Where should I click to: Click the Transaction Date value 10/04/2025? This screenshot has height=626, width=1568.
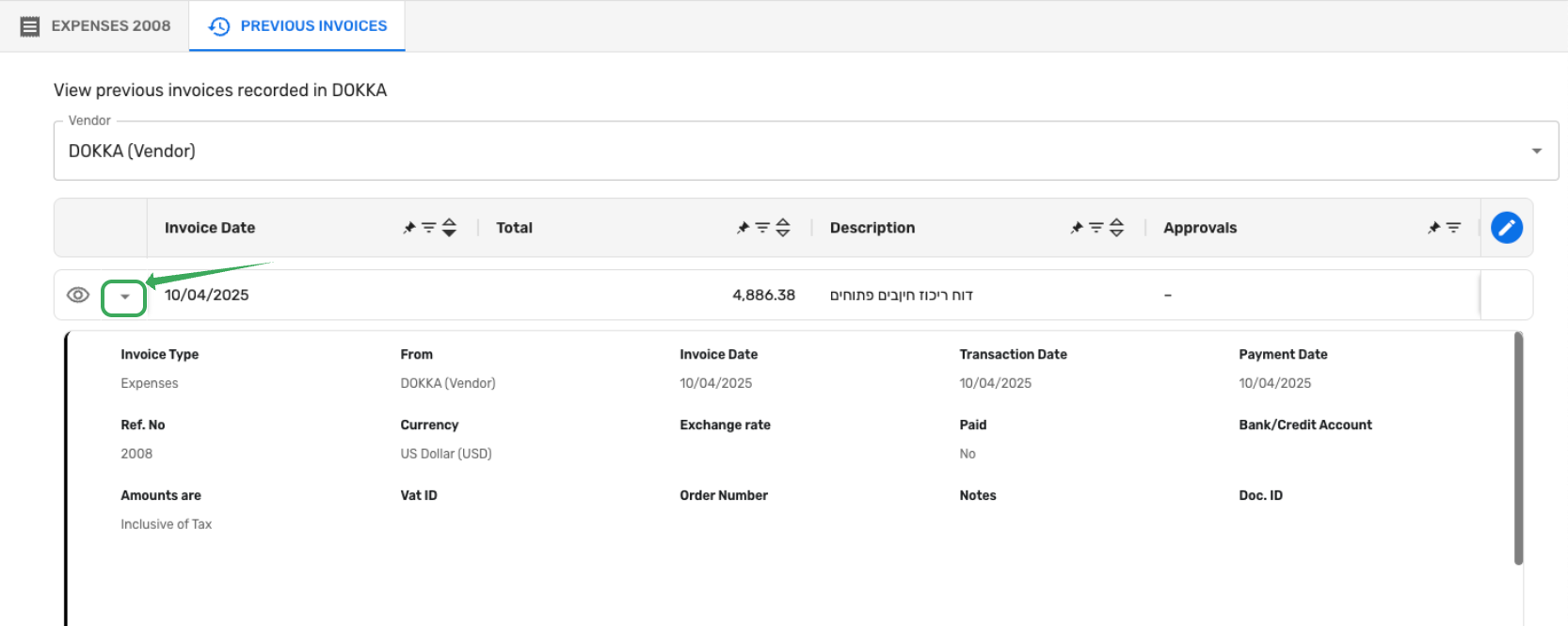[x=996, y=383]
